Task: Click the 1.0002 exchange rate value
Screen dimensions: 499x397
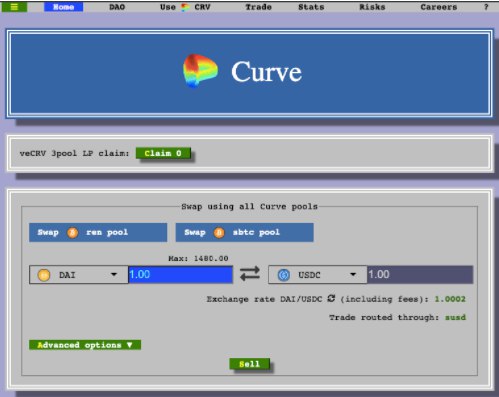Action: 450,299
